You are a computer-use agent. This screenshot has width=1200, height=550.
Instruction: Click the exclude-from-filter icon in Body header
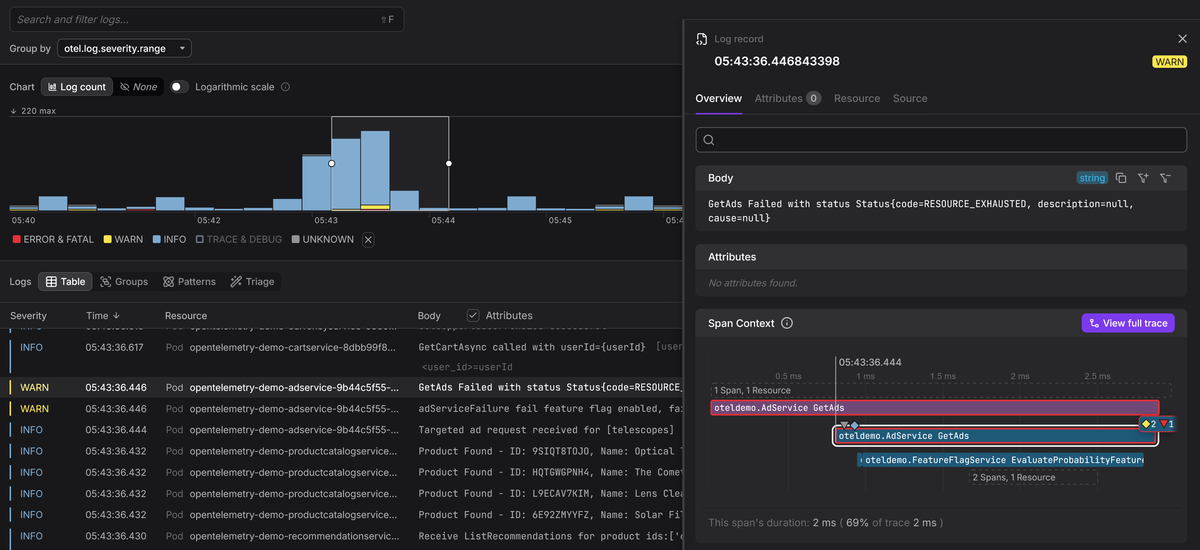point(1165,178)
